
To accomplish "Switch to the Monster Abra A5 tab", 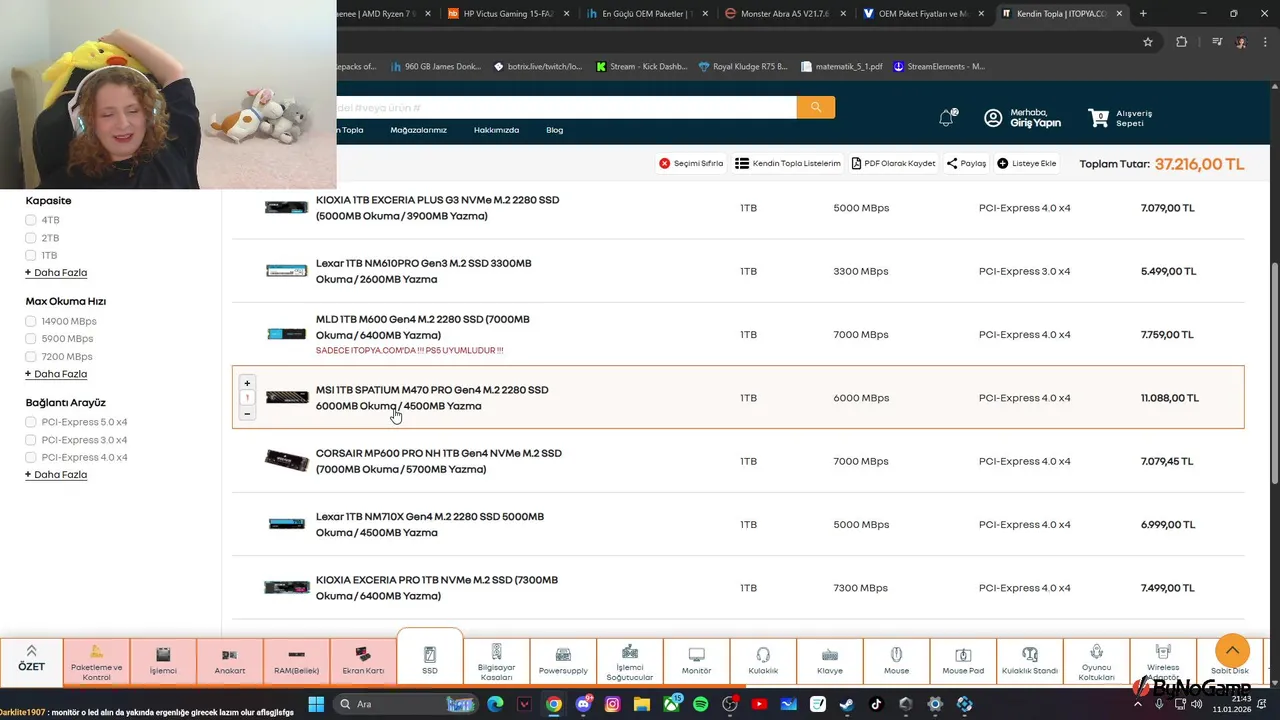I will pyautogui.click(x=784, y=14).
